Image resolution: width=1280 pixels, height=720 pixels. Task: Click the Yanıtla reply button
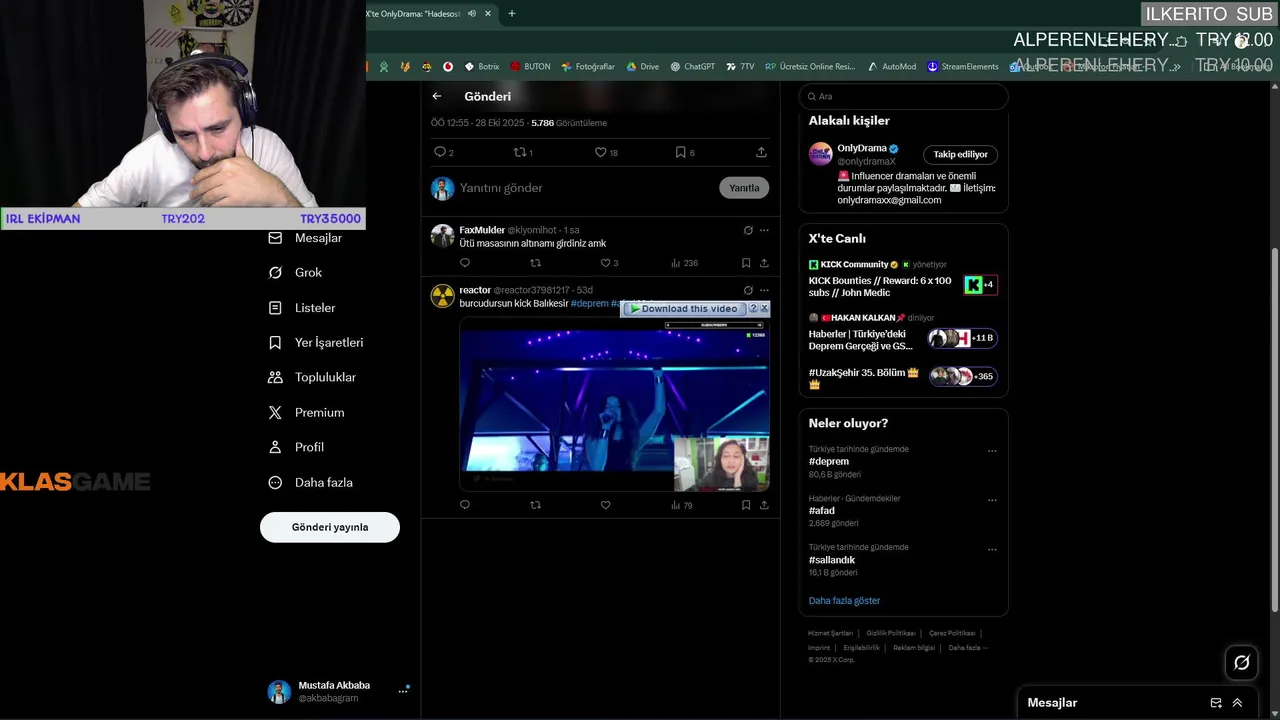[744, 188]
